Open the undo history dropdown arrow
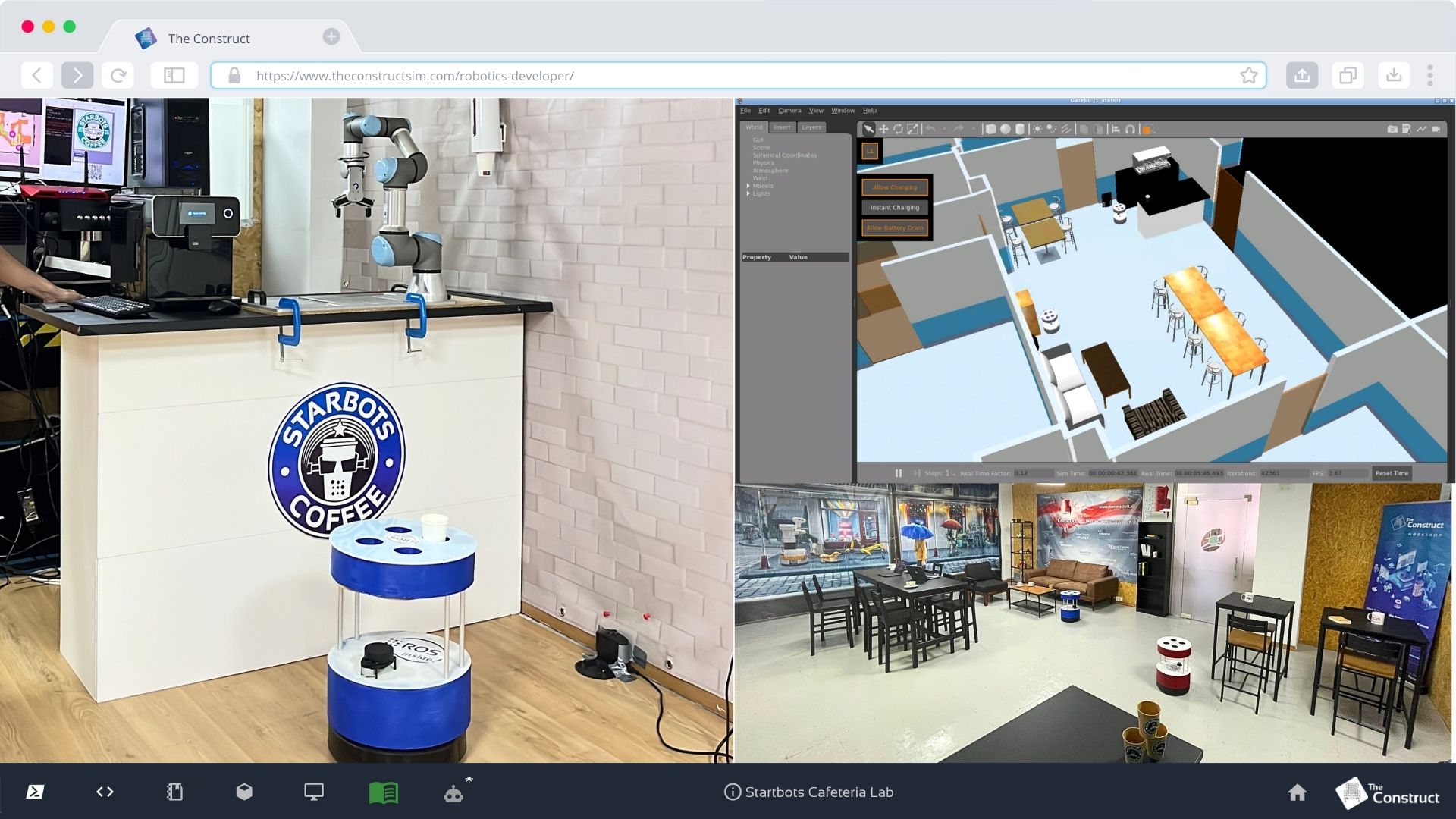This screenshot has width=1456, height=819. [x=945, y=130]
